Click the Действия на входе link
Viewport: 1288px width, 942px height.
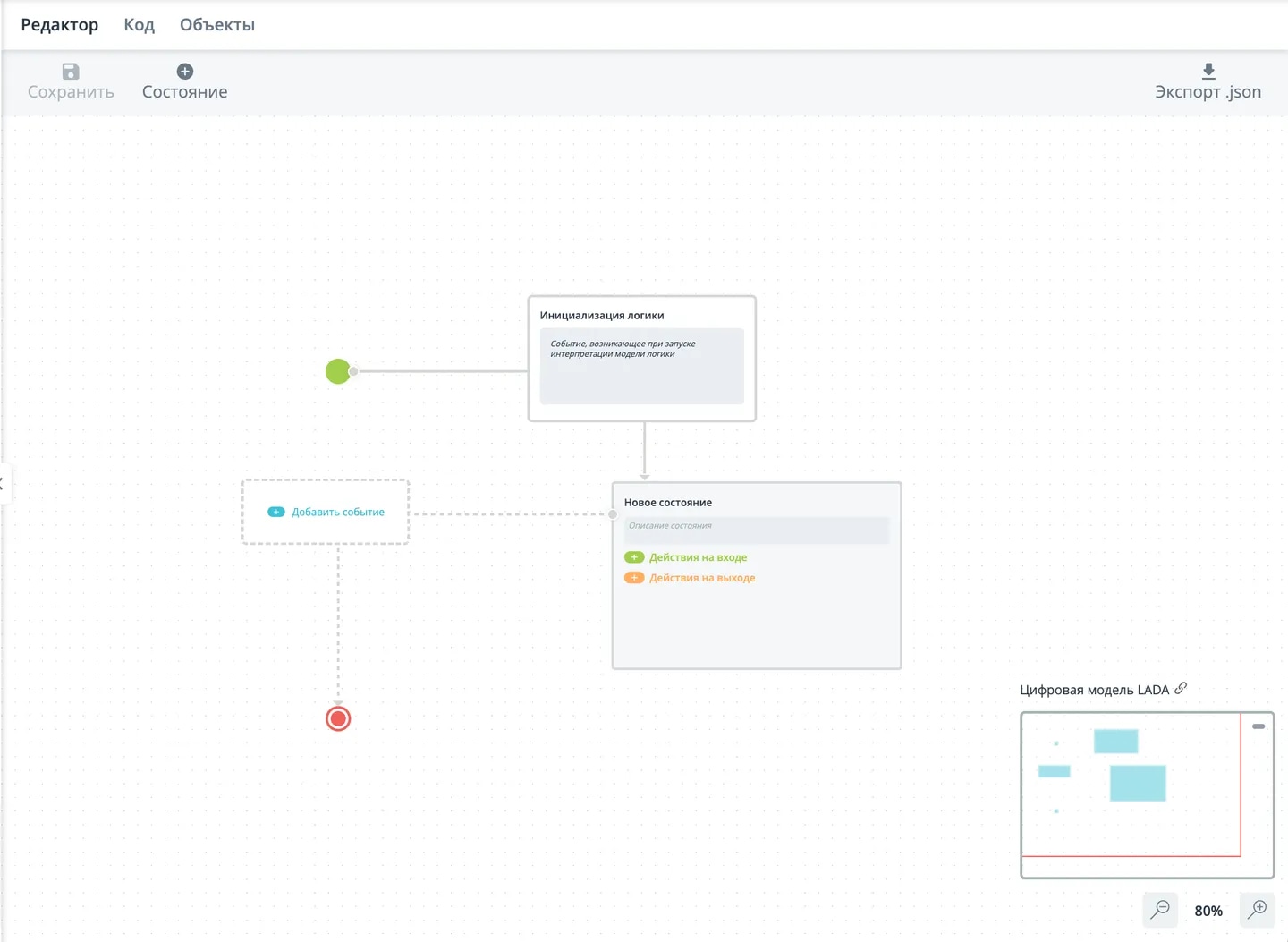(x=698, y=557)
